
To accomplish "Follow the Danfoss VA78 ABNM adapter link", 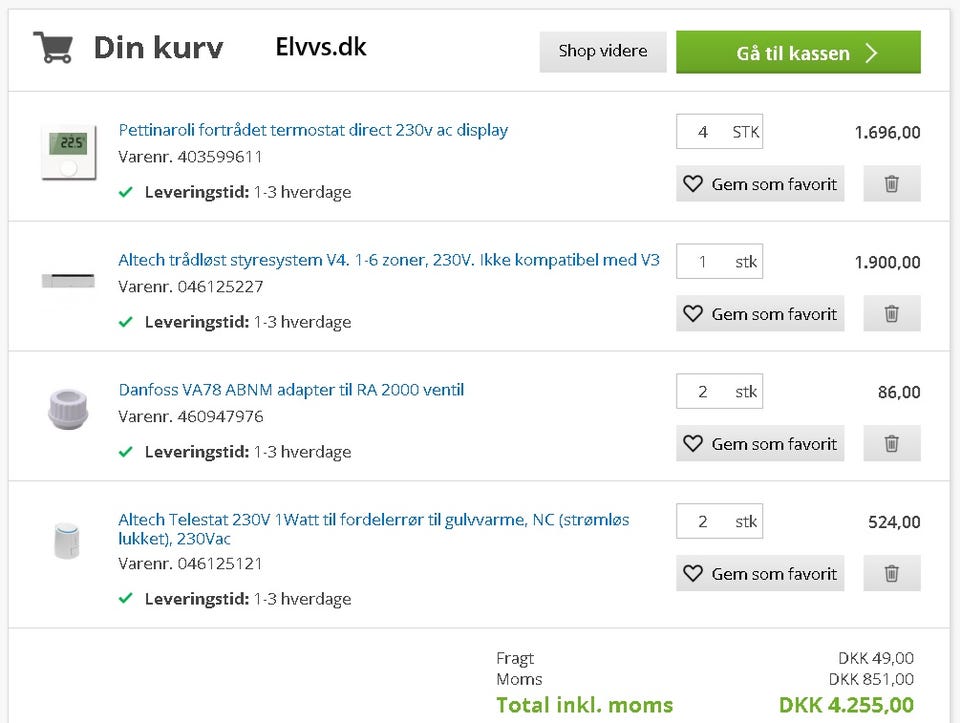I will click(291, 390).
